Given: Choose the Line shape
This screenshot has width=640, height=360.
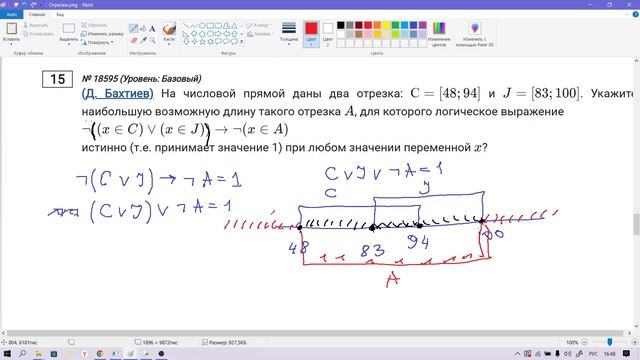Looking at the screenshot, I should pos(186,26).
